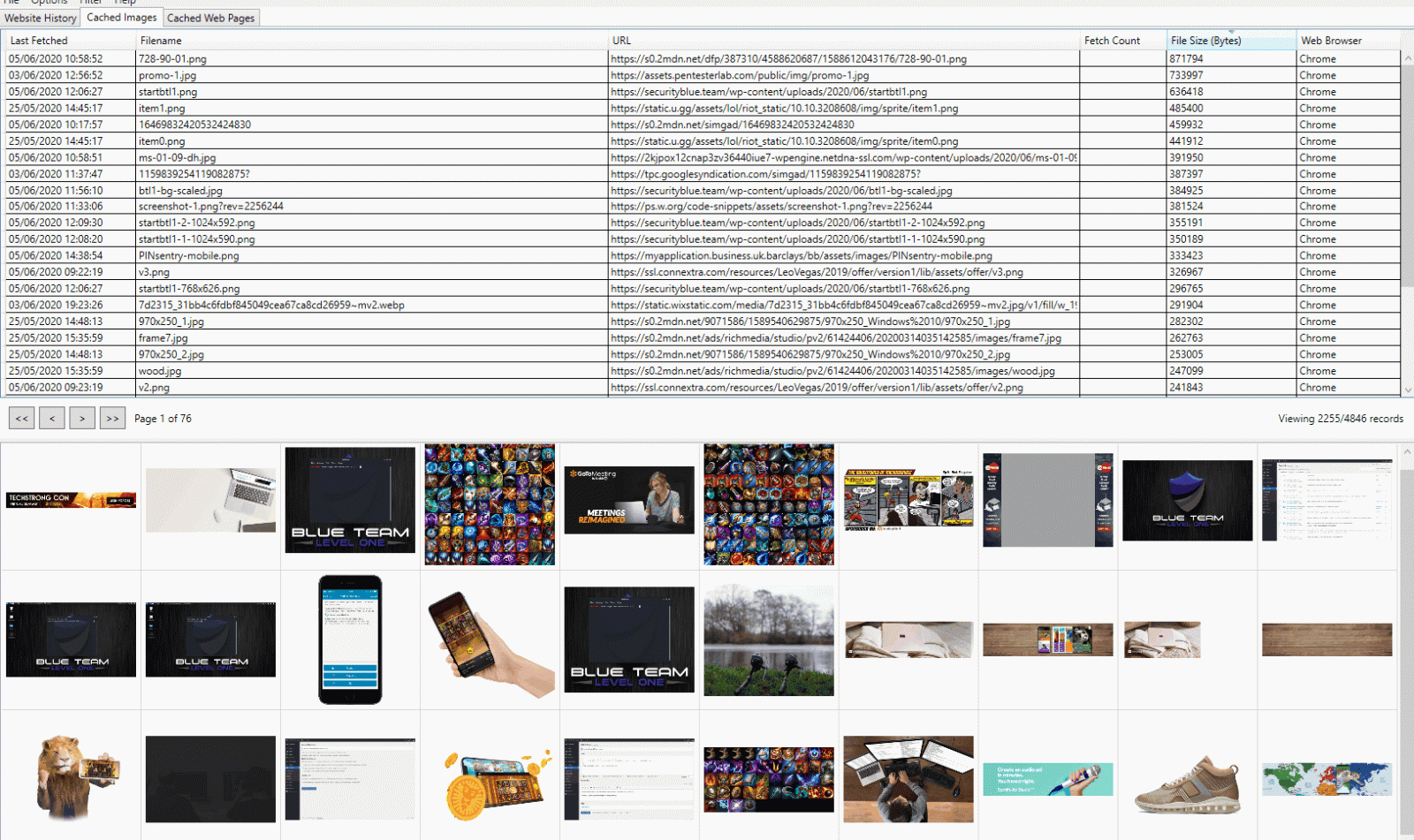Open the lion holding phone thumbnail

pos(76,777)
